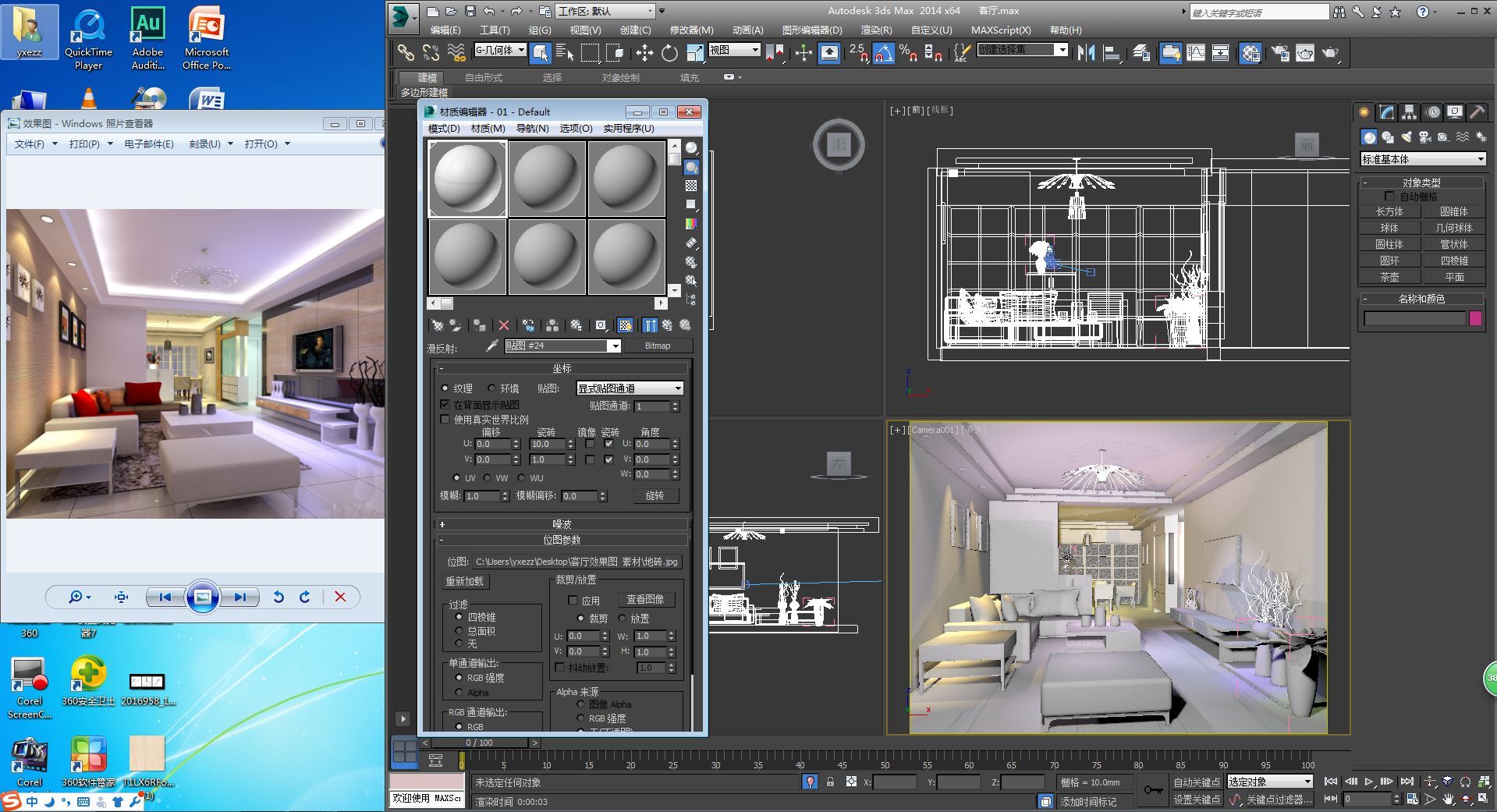The image size is (1497, 812).
Task: Click the Go to Parent icon
Action: (x=668, y=325)
